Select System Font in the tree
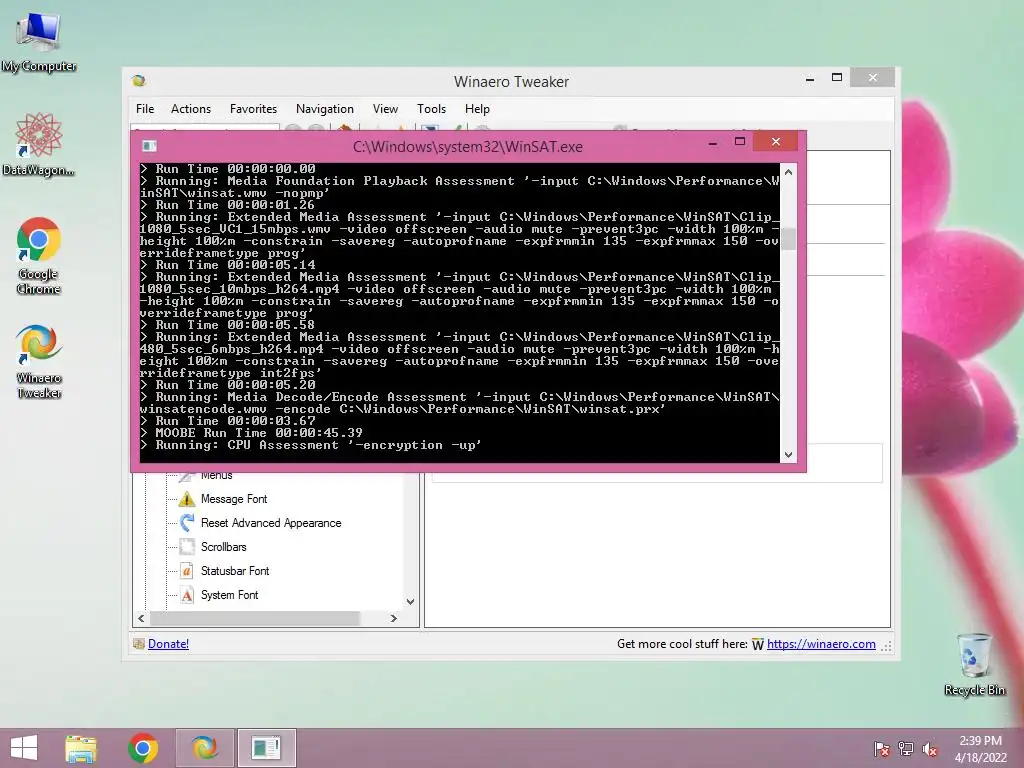1024x768 pixels. click(x=229, y=595)
